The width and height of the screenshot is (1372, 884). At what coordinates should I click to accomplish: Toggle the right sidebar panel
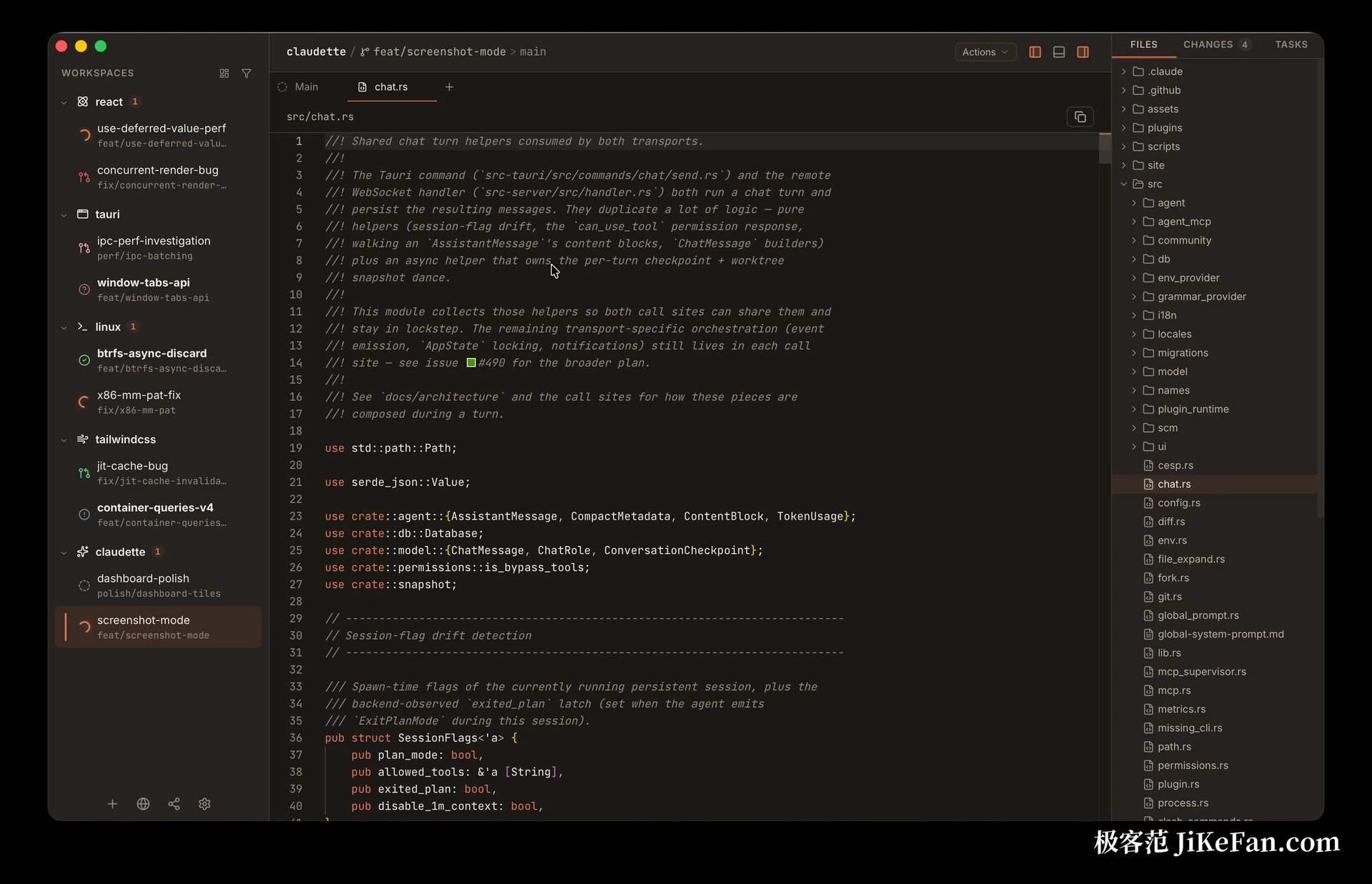coord(1083,52)
